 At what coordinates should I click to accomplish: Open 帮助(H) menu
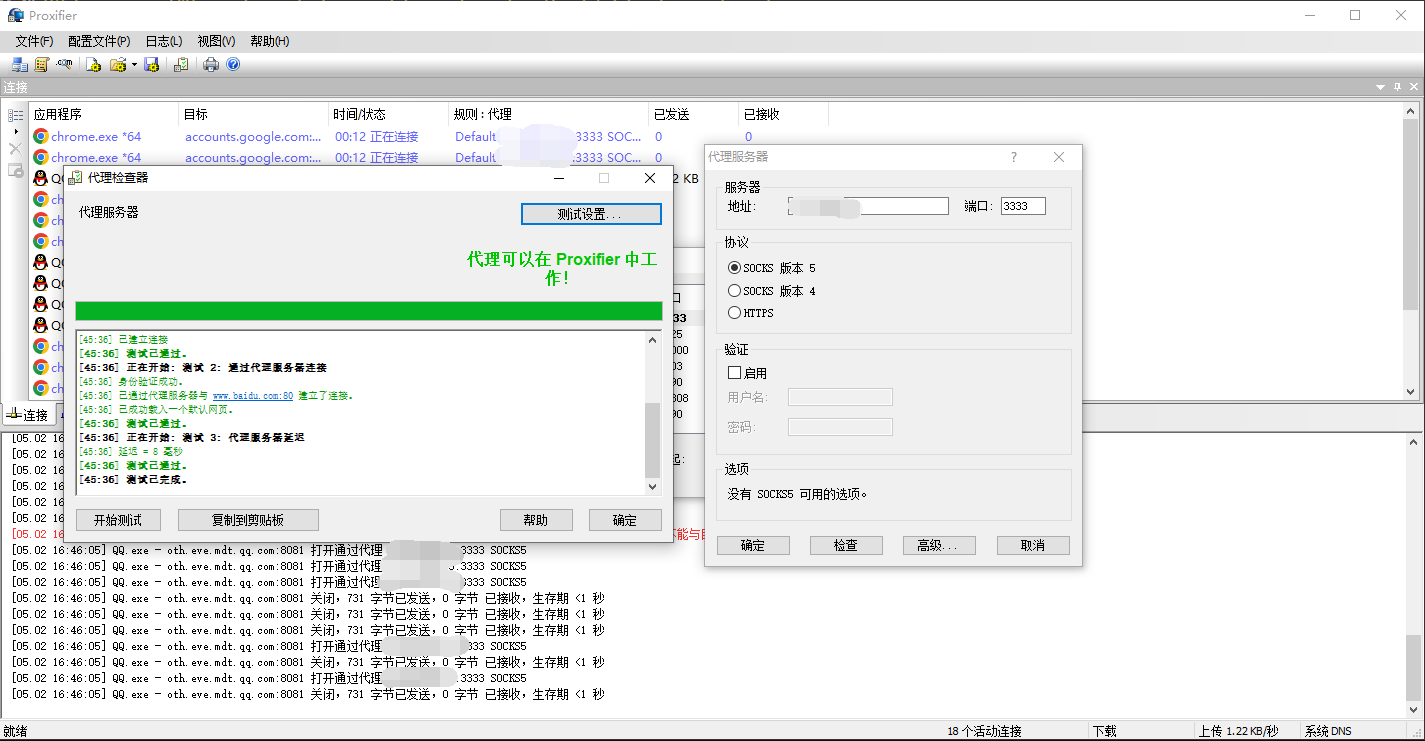(270, 41)
